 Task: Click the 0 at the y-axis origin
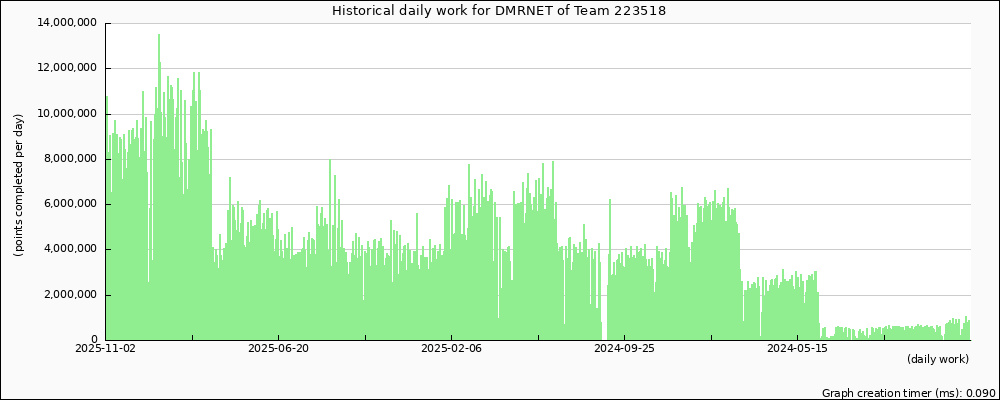[93, 339]
